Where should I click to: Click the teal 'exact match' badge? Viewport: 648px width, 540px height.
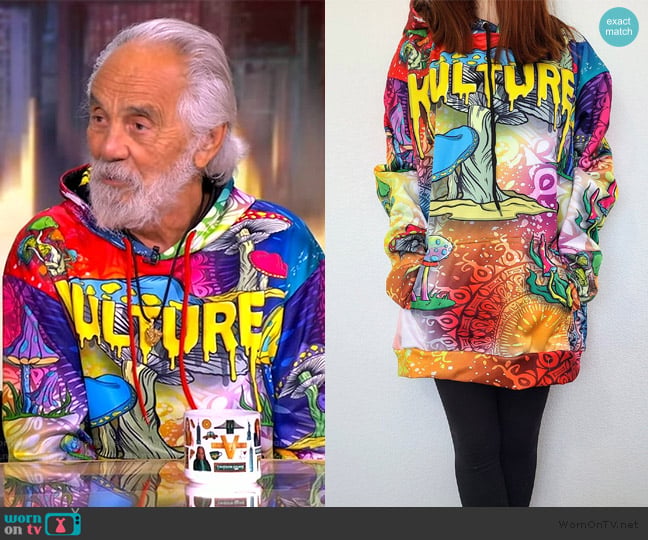pyautogui.click(x=619, y=26)
